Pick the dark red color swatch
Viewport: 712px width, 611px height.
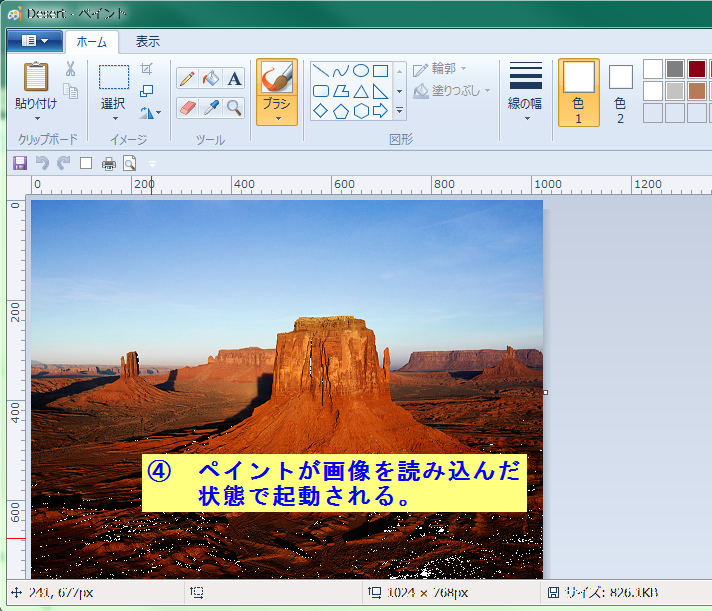(x=697, y=69)
